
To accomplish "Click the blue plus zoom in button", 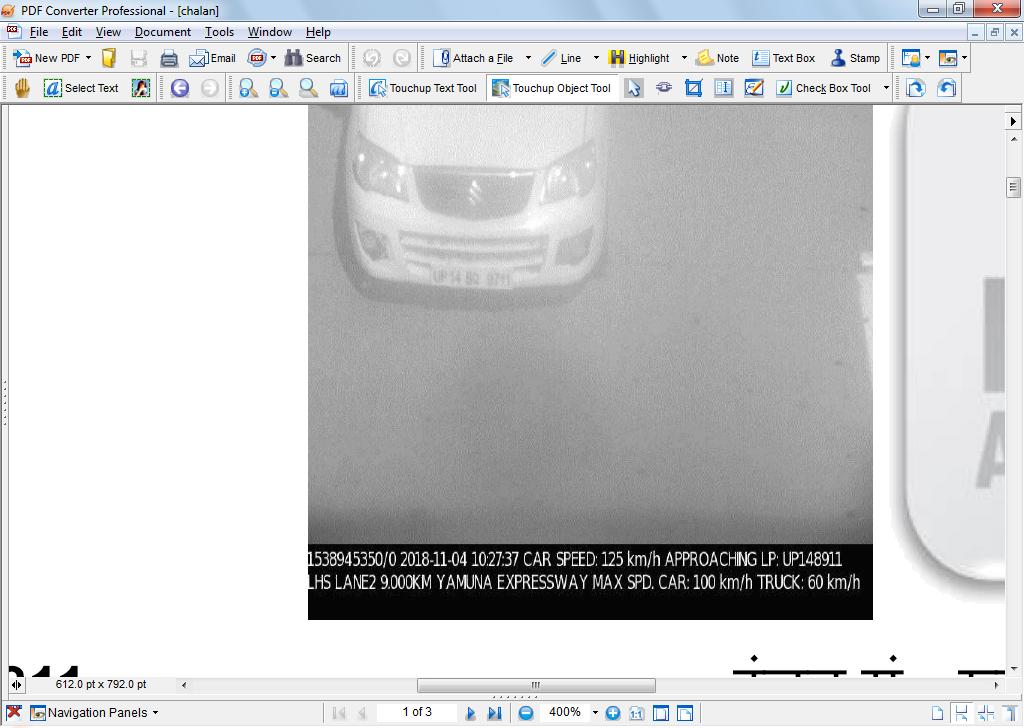I will tap(613, 713).
